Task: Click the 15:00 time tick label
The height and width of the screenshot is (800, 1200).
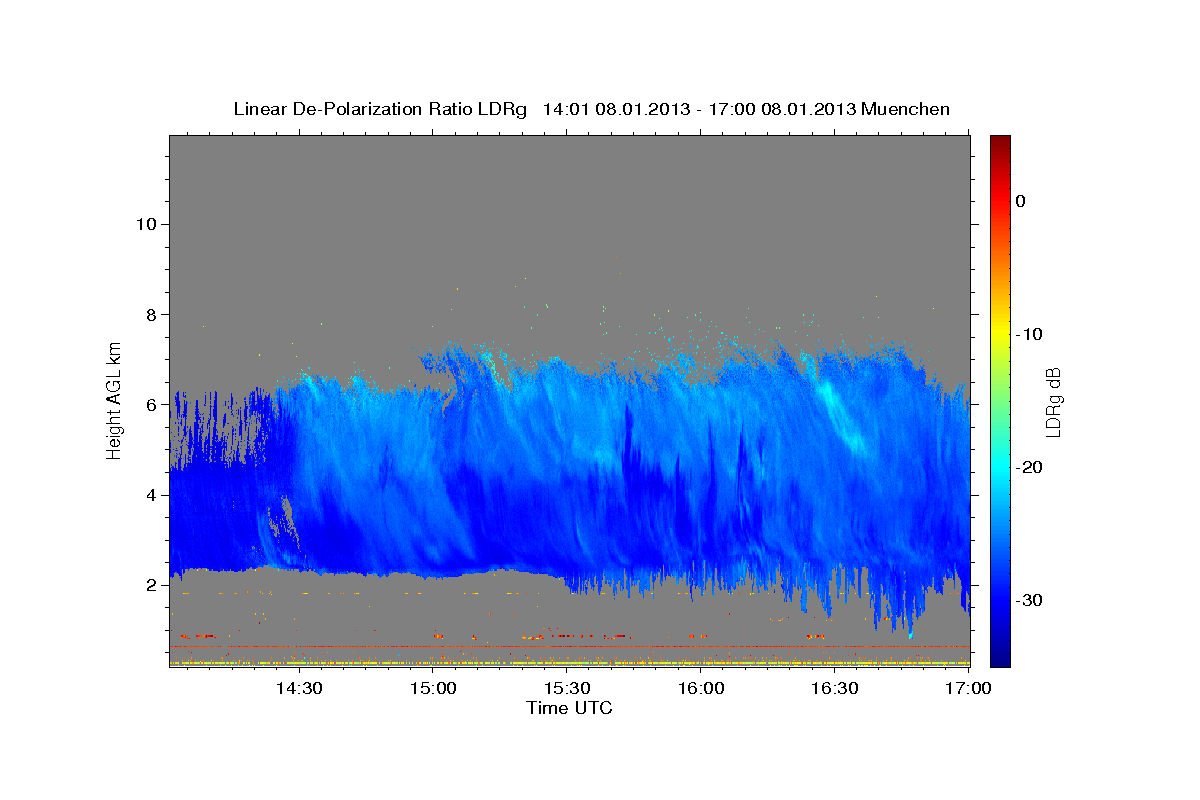Action: click(433, 689)
